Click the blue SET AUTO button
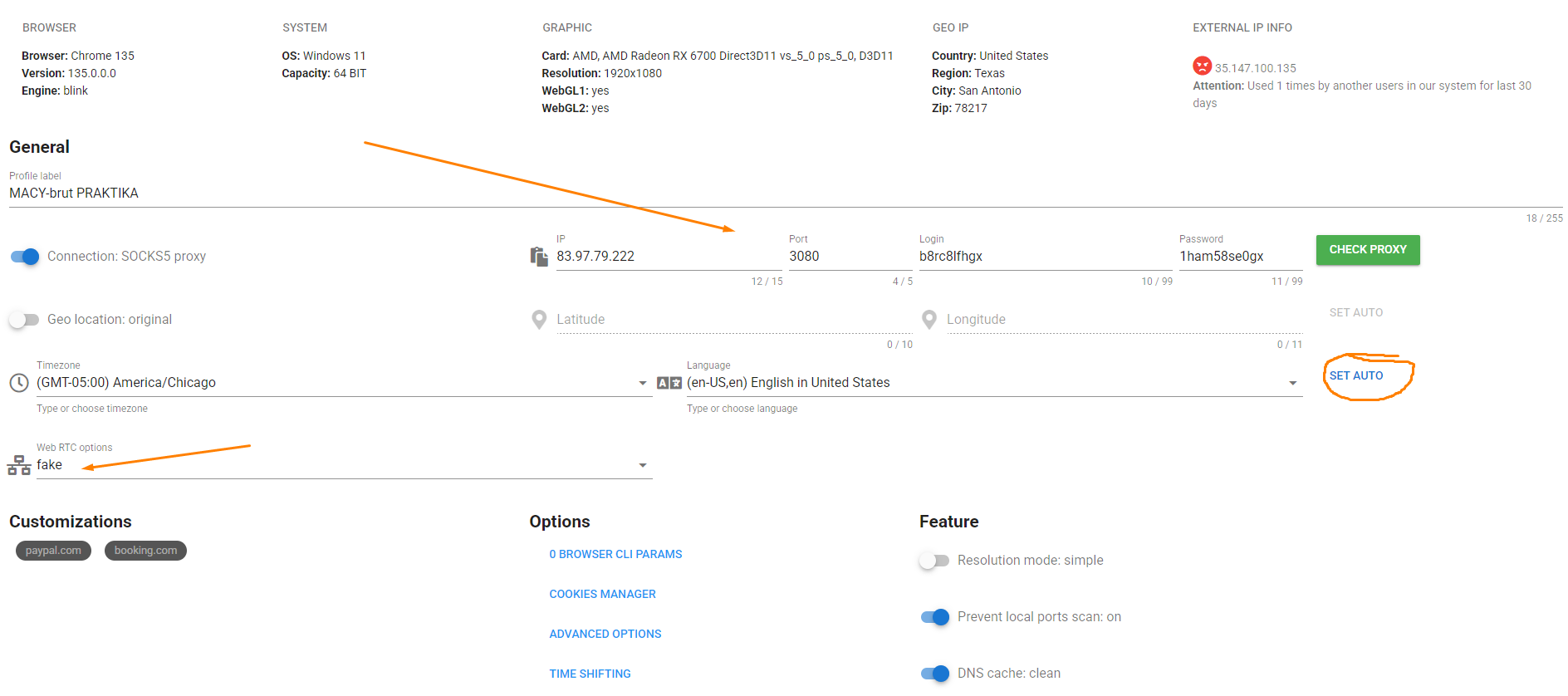 pos(1355,375)
